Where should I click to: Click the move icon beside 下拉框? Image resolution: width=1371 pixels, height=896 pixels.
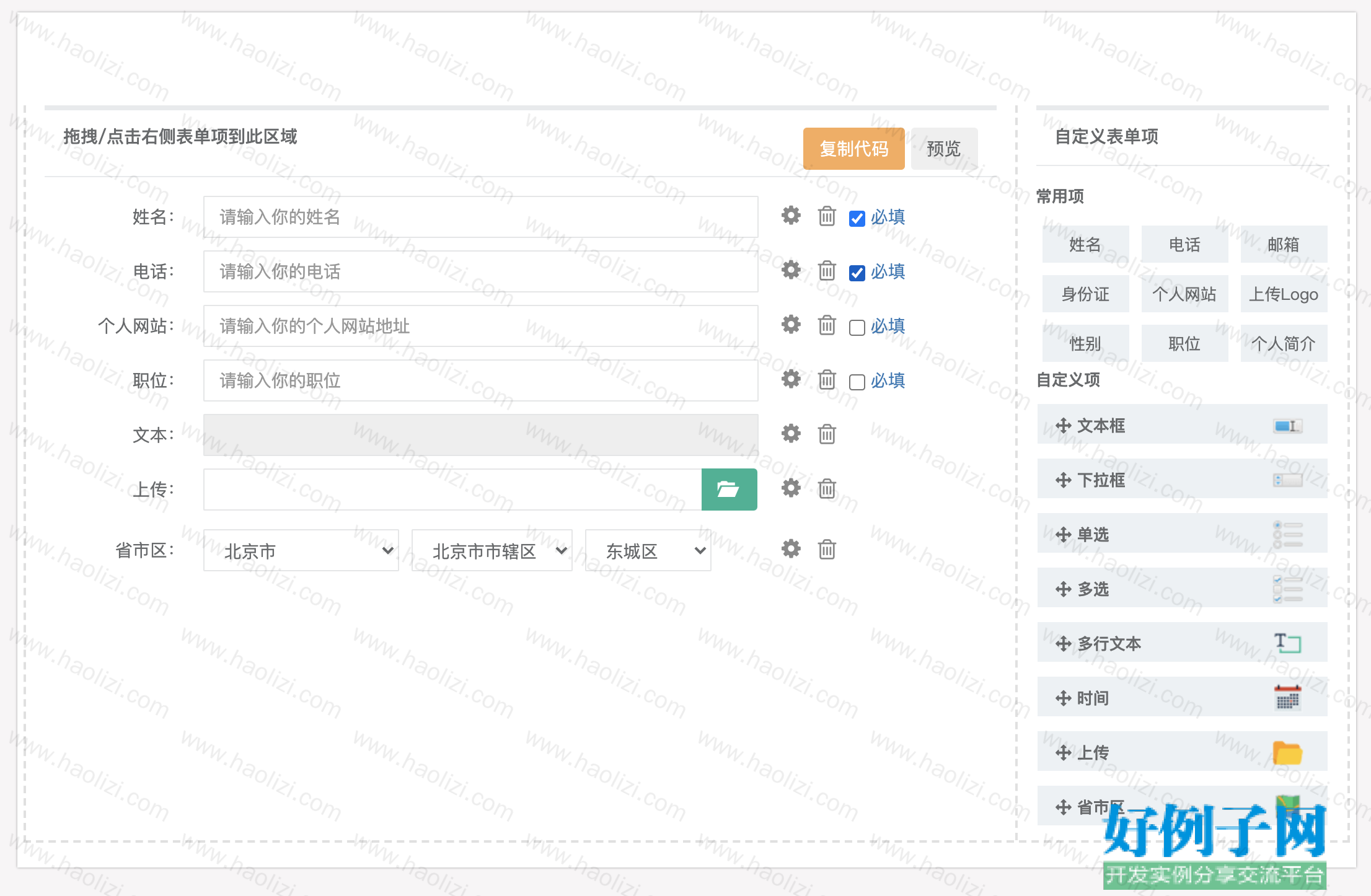(1064, 480)
